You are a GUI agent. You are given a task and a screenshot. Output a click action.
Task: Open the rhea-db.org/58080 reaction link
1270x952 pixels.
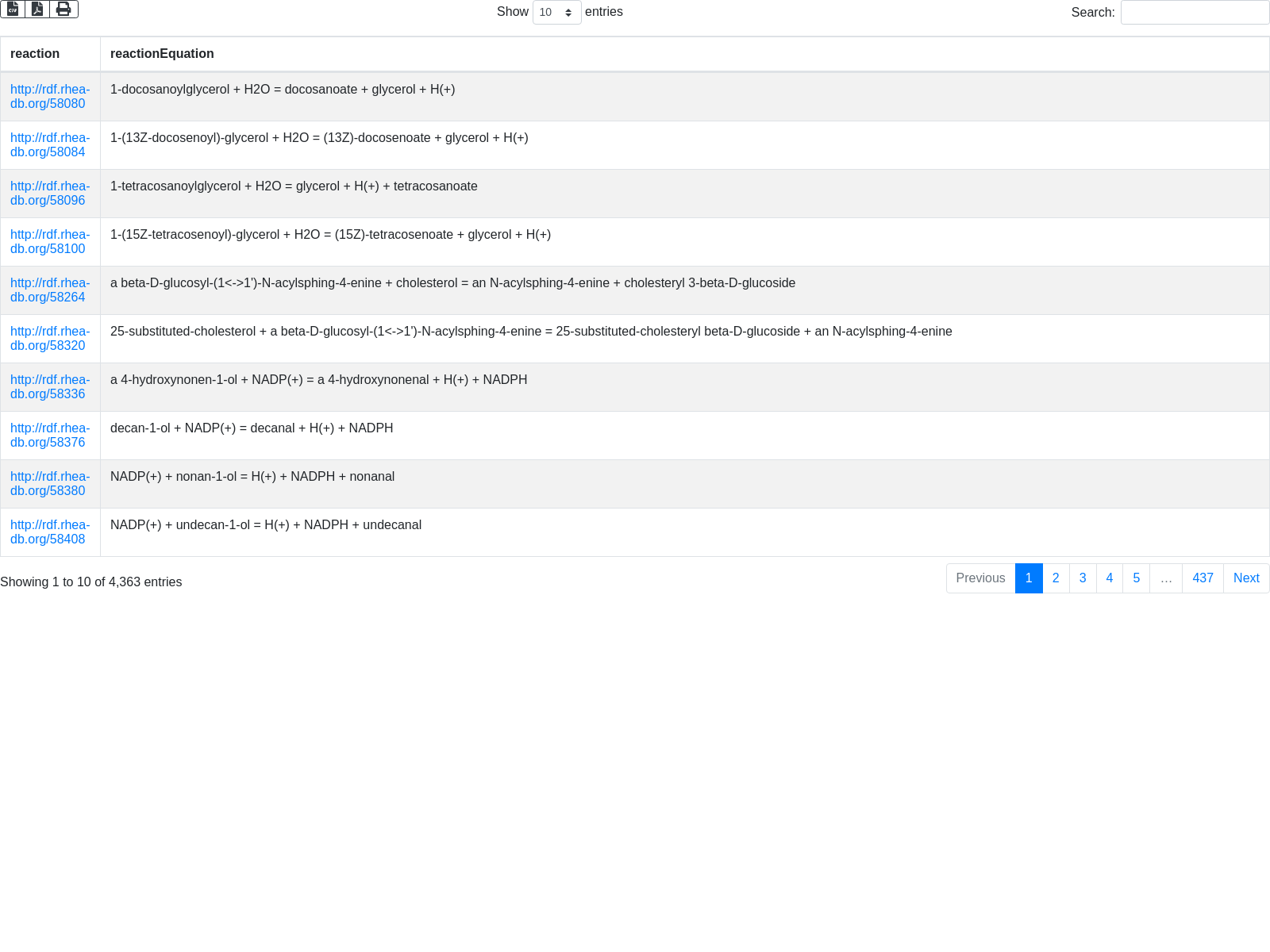point(49,97)
